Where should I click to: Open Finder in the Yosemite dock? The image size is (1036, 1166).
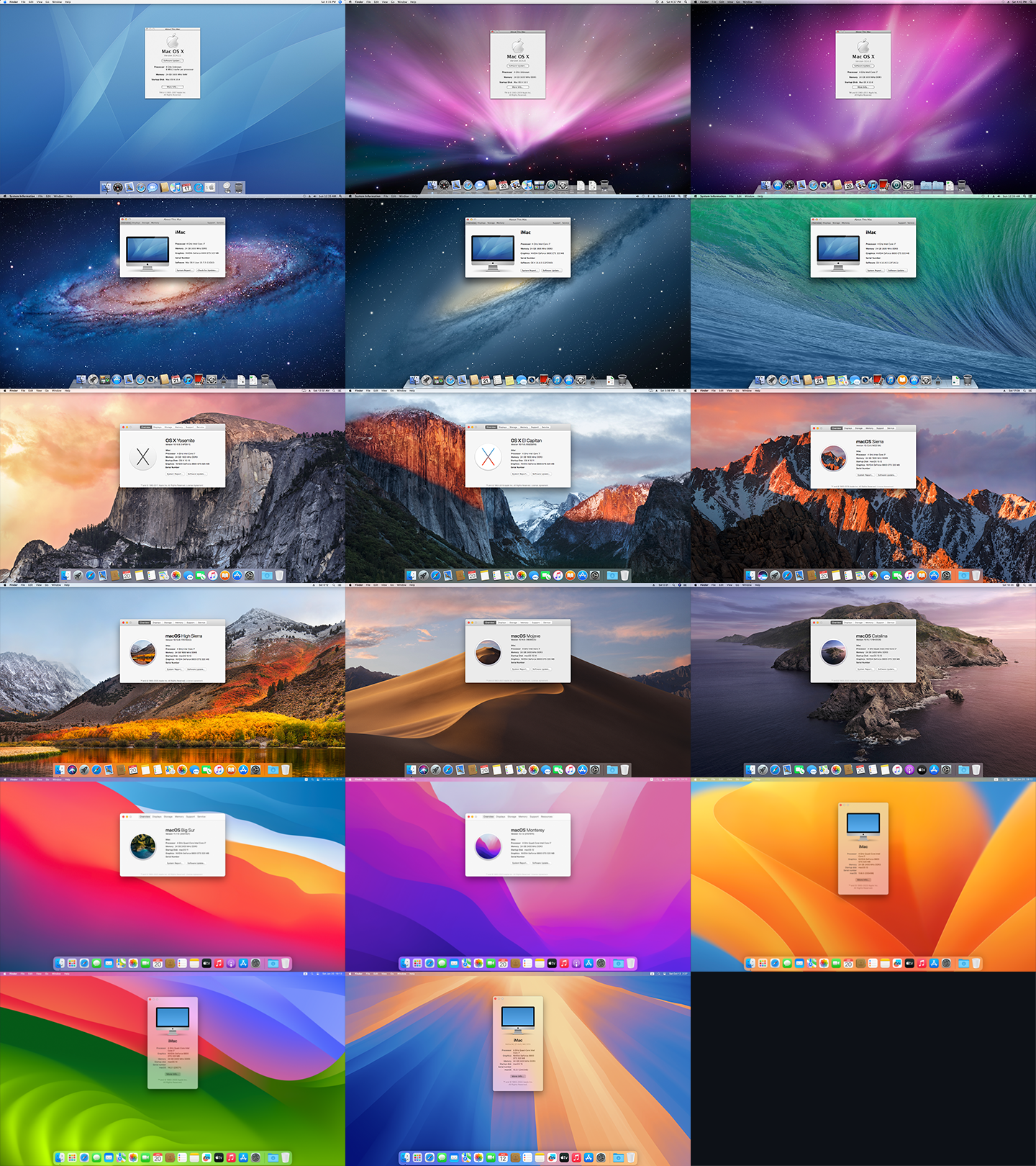tap(65, 576)
